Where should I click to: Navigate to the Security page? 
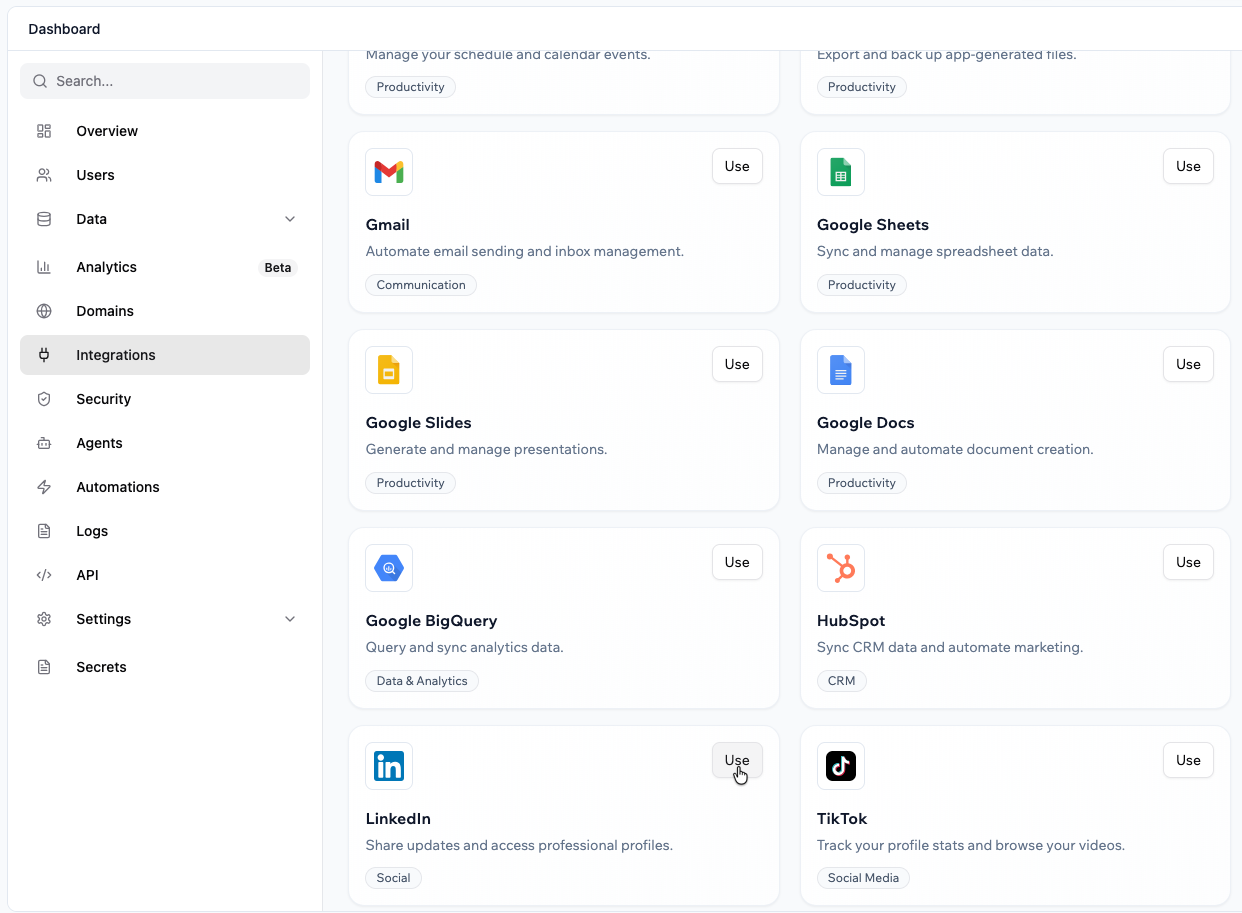pyautogui.click(x=104, y=399)
